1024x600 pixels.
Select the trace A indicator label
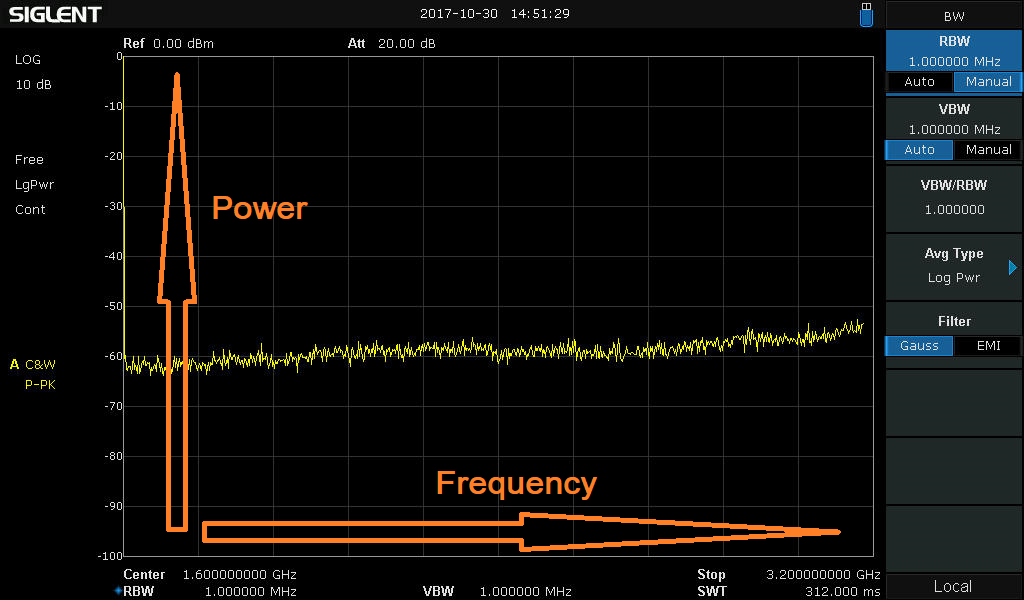15,364
